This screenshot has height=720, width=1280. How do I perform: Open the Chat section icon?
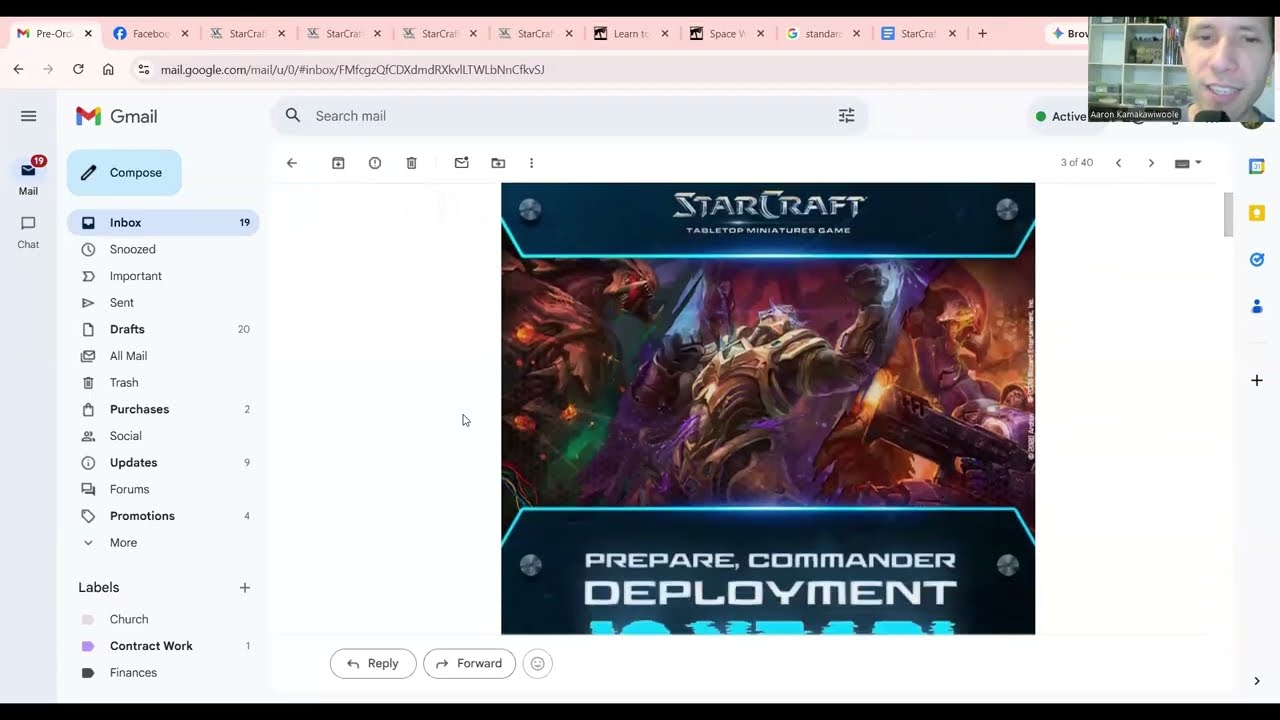[28, 224]
